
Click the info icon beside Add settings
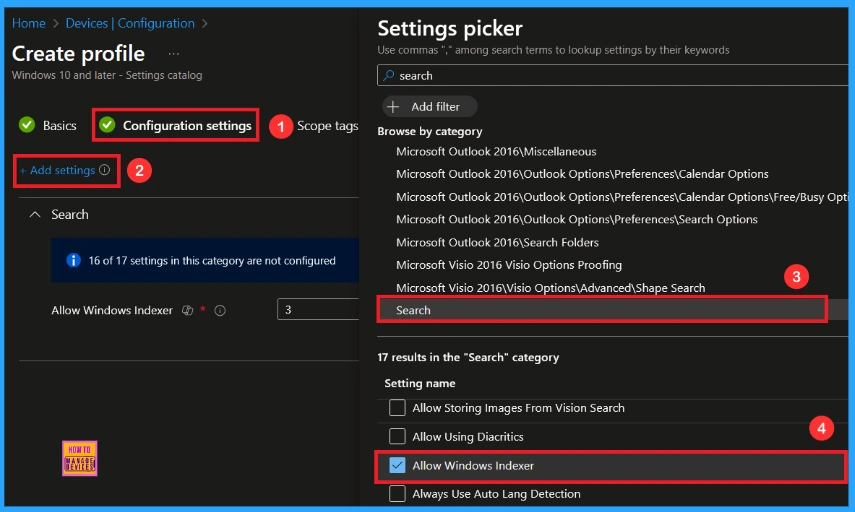click(105, 170)
